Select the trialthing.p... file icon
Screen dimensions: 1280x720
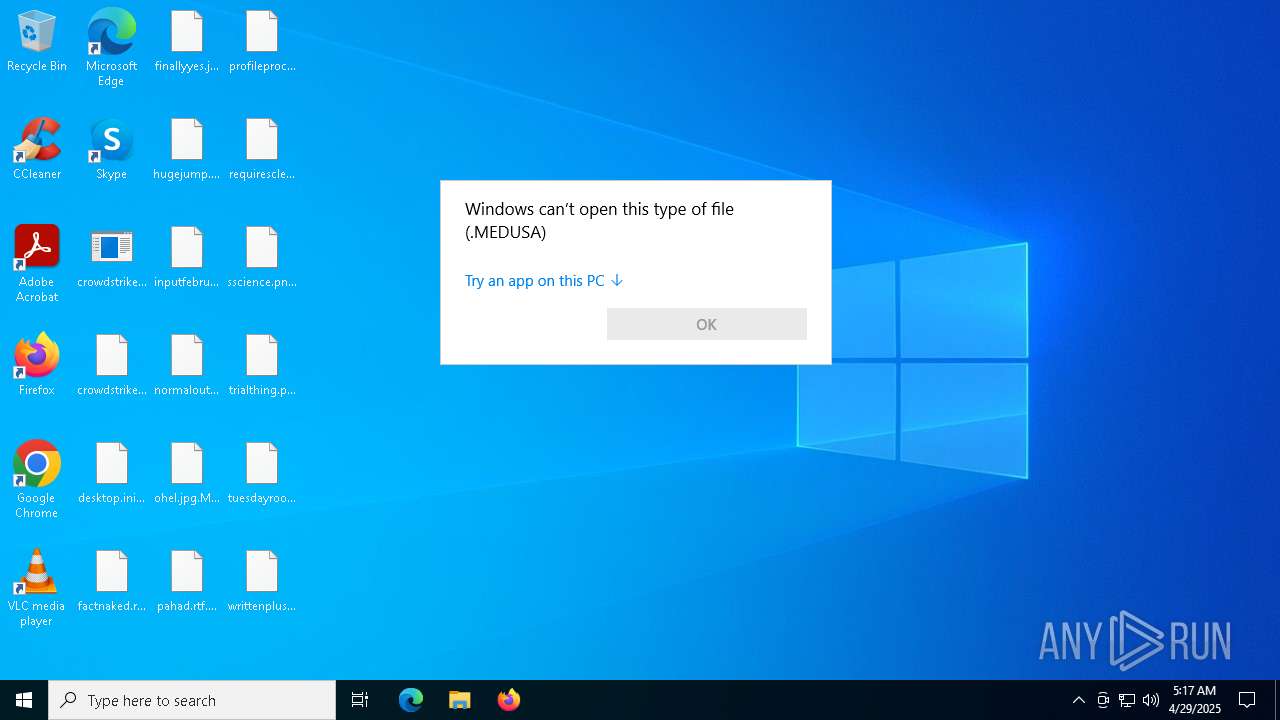262,366
